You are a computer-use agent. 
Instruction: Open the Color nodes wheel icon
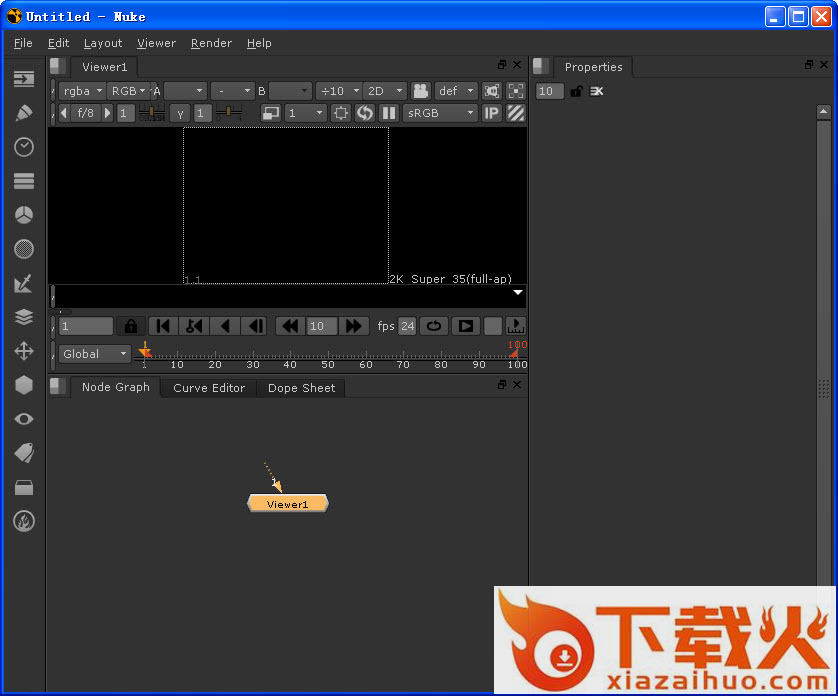[x=24, y=215]
